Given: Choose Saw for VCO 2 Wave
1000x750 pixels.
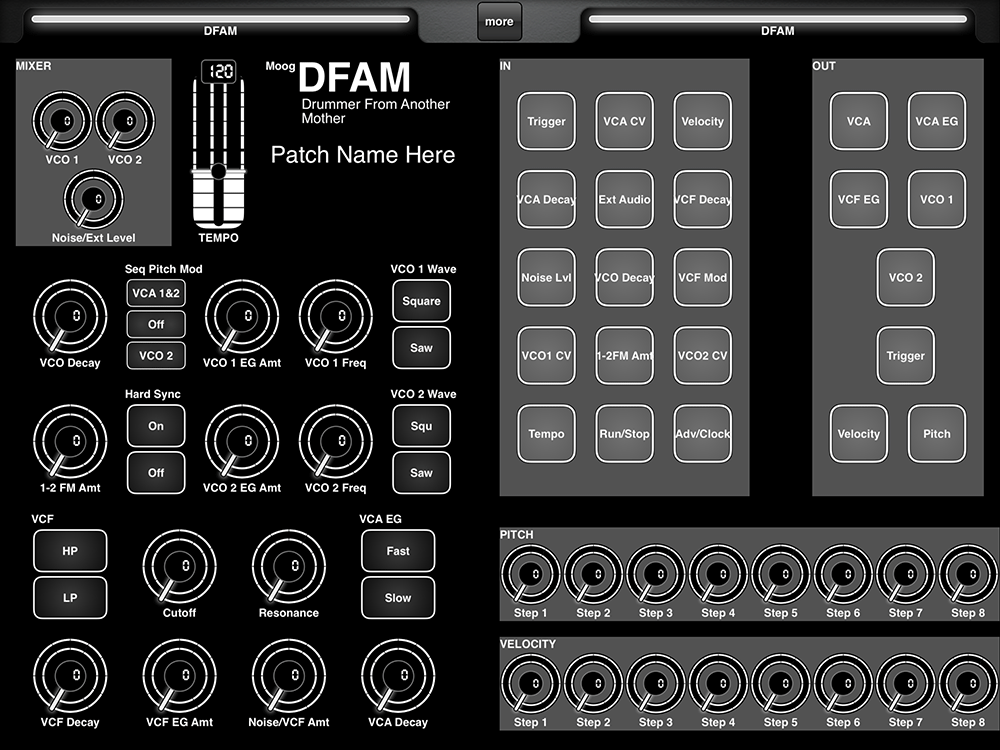Looking at the screenshot, I should pos(421,473).
